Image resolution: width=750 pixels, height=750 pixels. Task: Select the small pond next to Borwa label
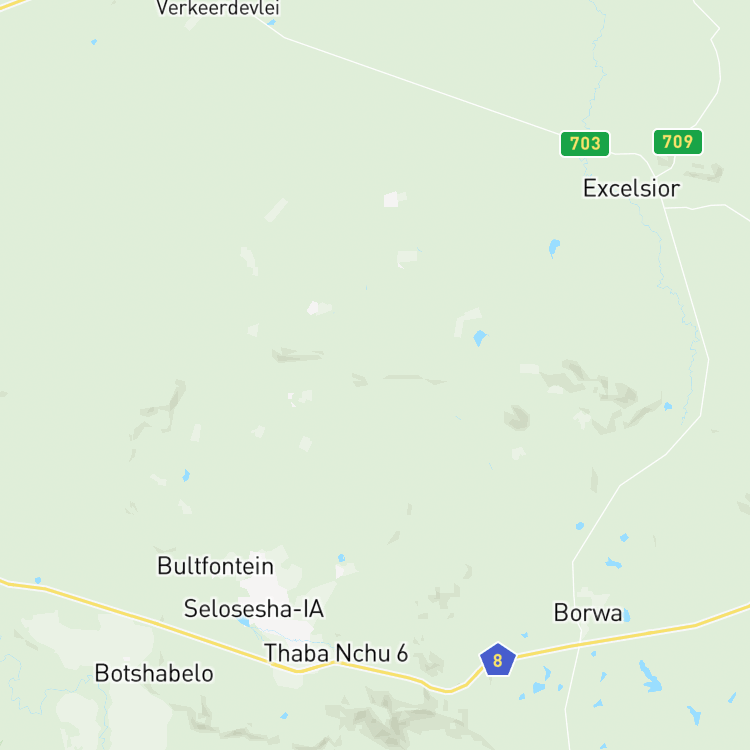point(627,615)
